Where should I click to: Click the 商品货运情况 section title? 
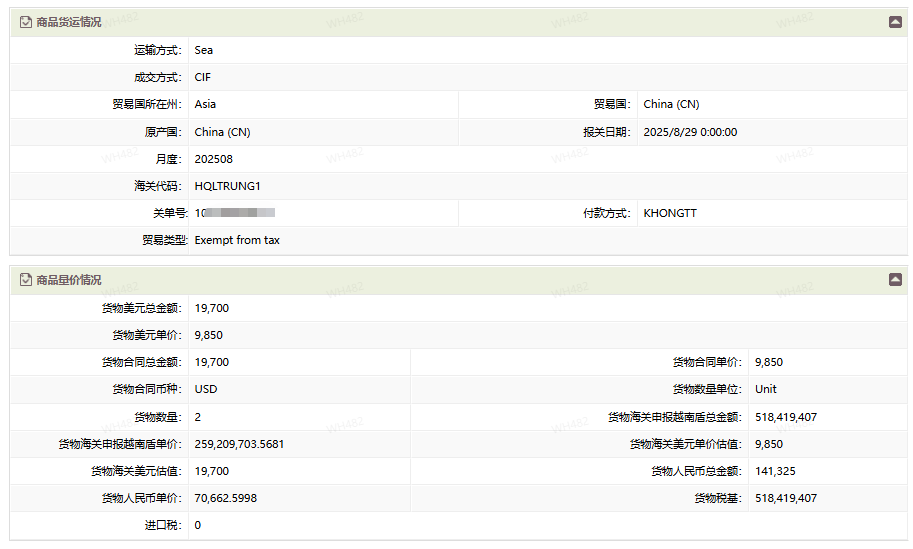coord(68,22)
